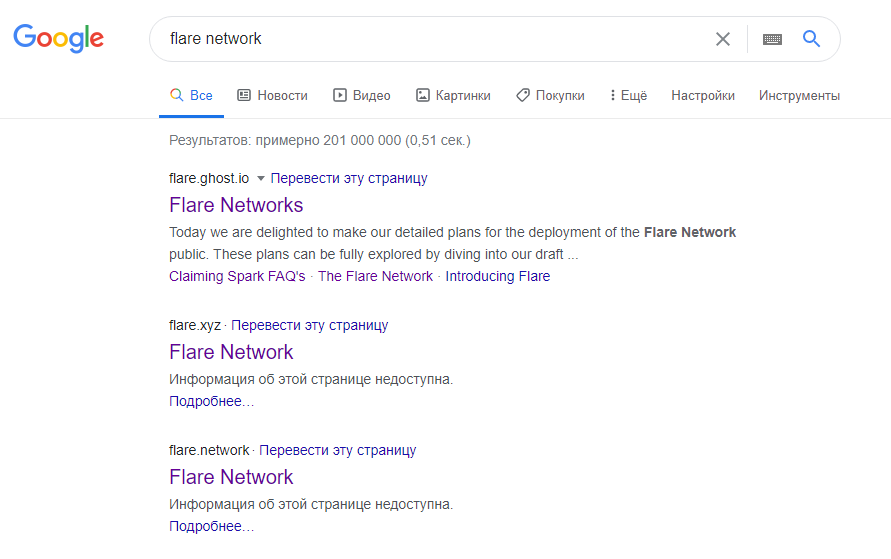
Task: Expand the Ещё more menu
Action: (628, 96)
